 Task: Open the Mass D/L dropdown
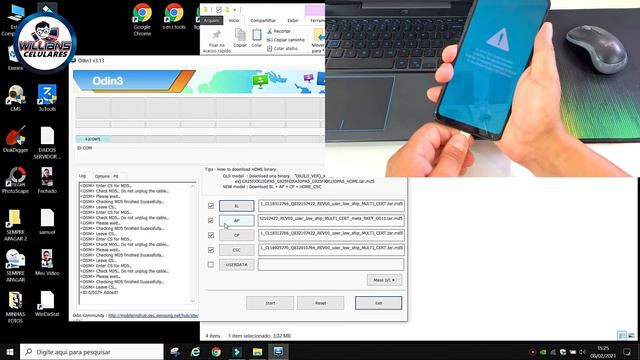click(x=384, y=280)
